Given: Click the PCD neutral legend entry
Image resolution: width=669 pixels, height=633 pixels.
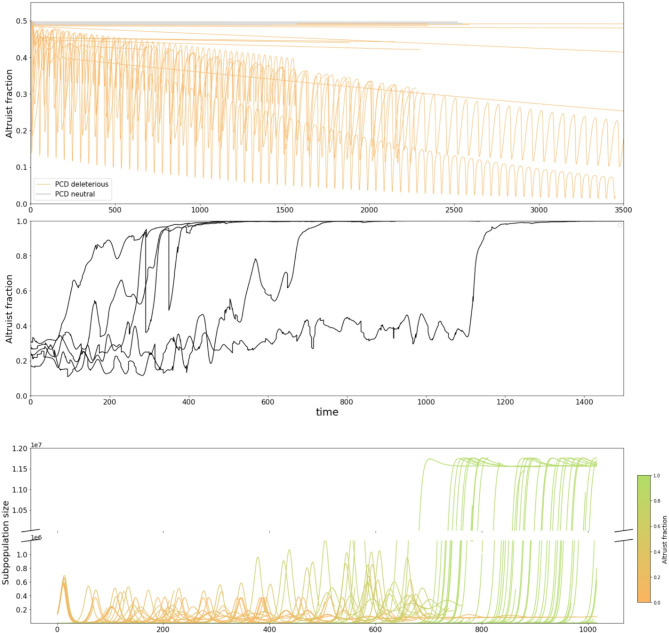Looking at the screenshot, I should (75, 194).
